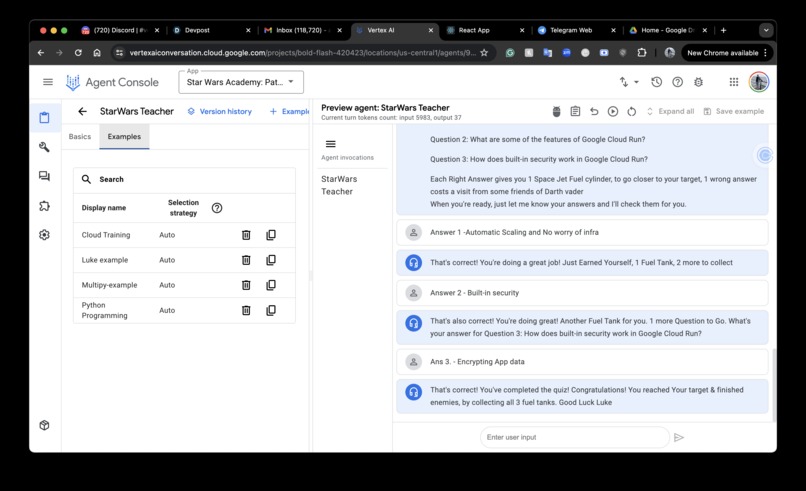Open the conversation history clock icon
806x491 pixels.
[656, 82]
